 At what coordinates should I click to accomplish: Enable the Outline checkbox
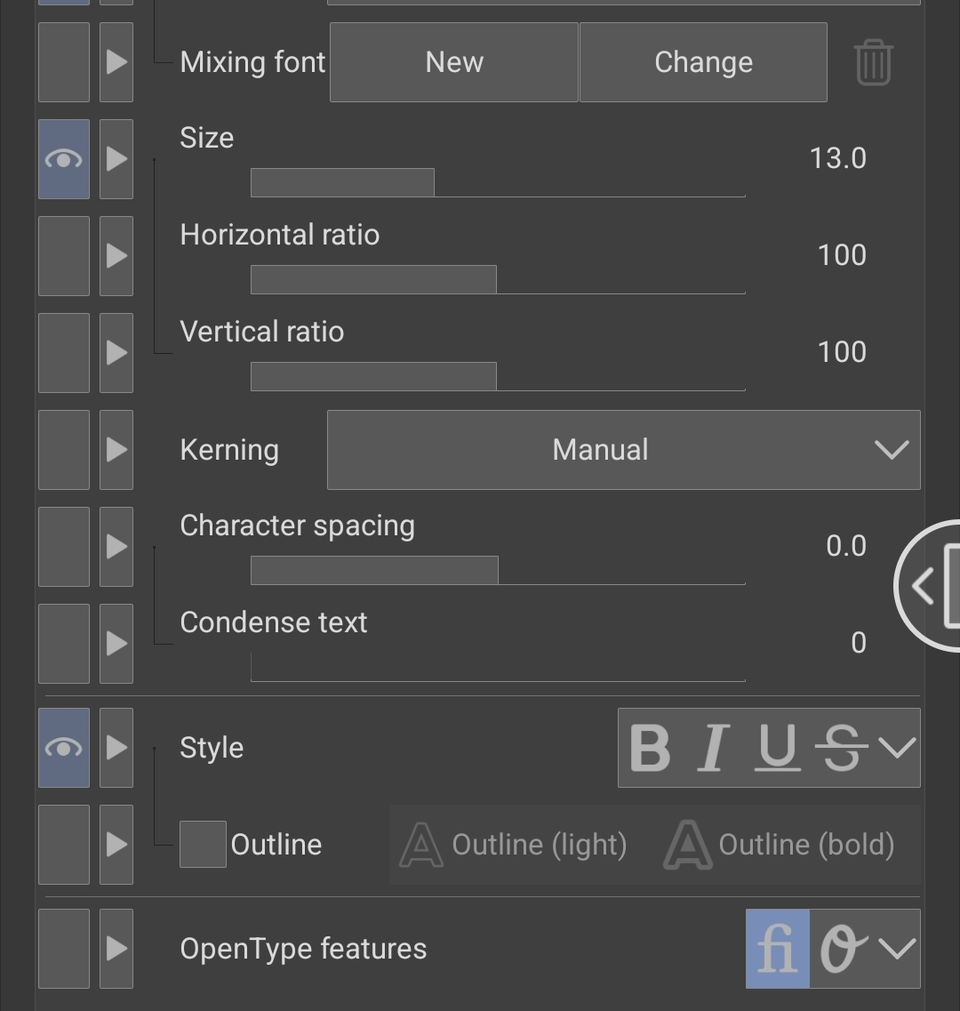tap(203, 844)
